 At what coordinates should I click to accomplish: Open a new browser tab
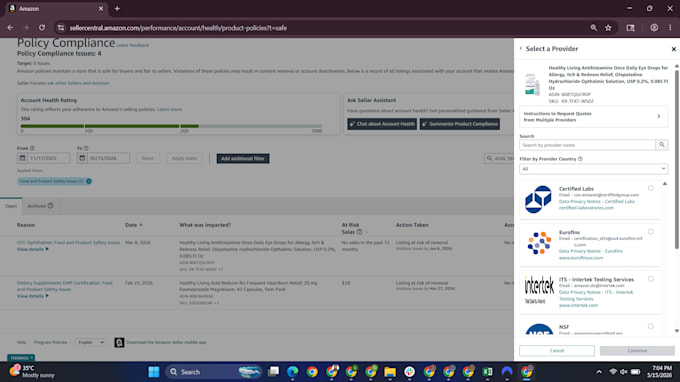117,9
